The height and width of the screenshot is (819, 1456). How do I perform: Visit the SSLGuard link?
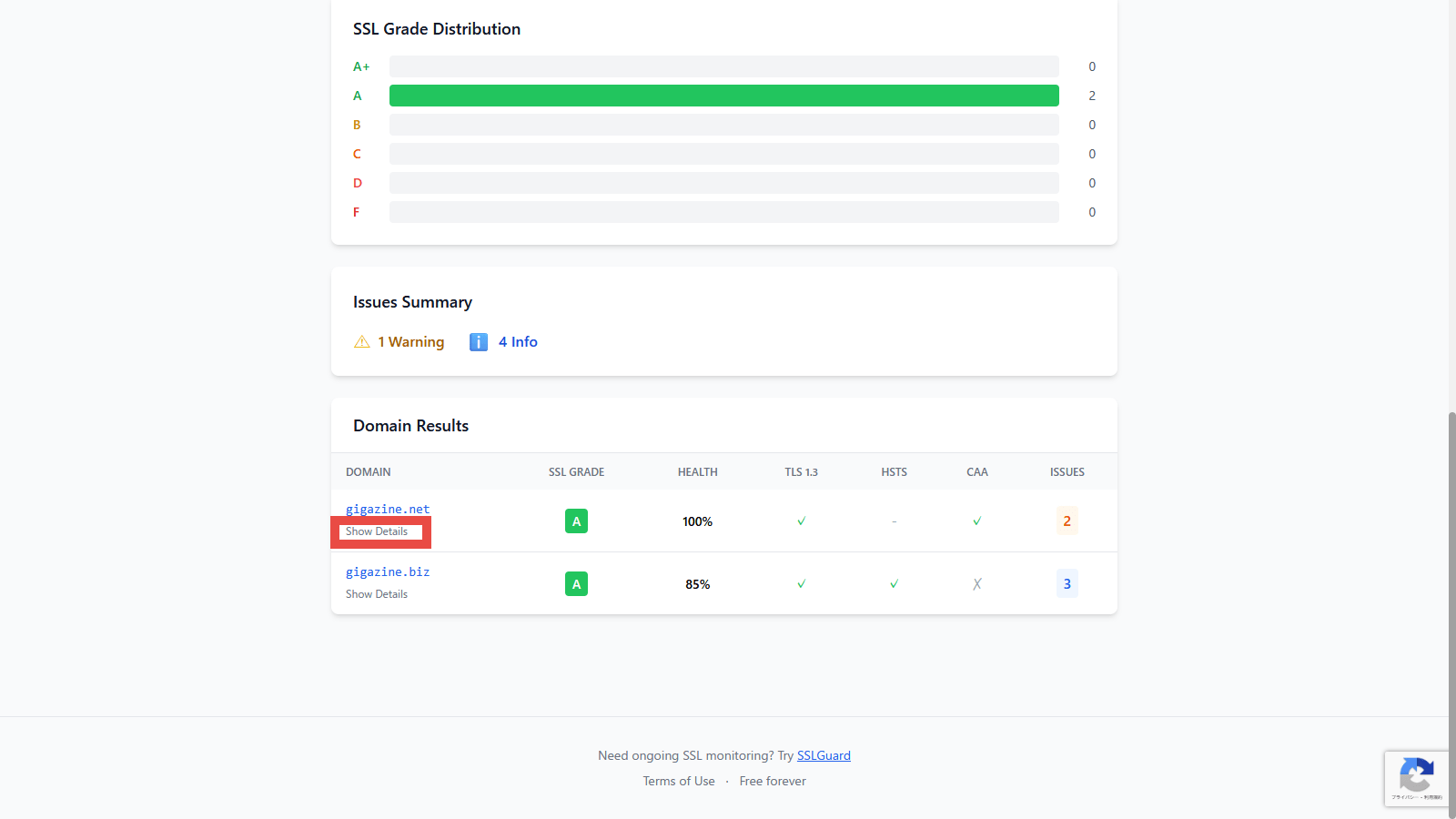pyautogui.click(x=824, y=755)
